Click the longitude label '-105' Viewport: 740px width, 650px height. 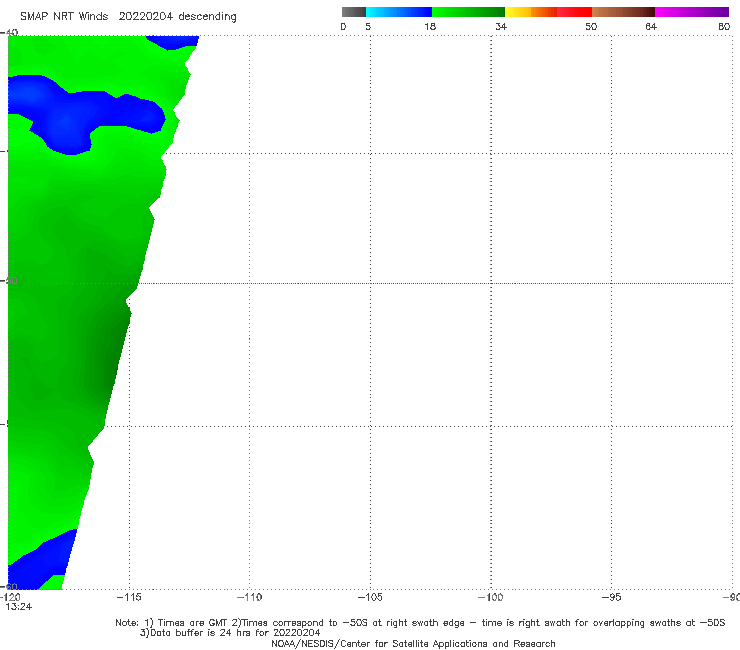point(370,597)
